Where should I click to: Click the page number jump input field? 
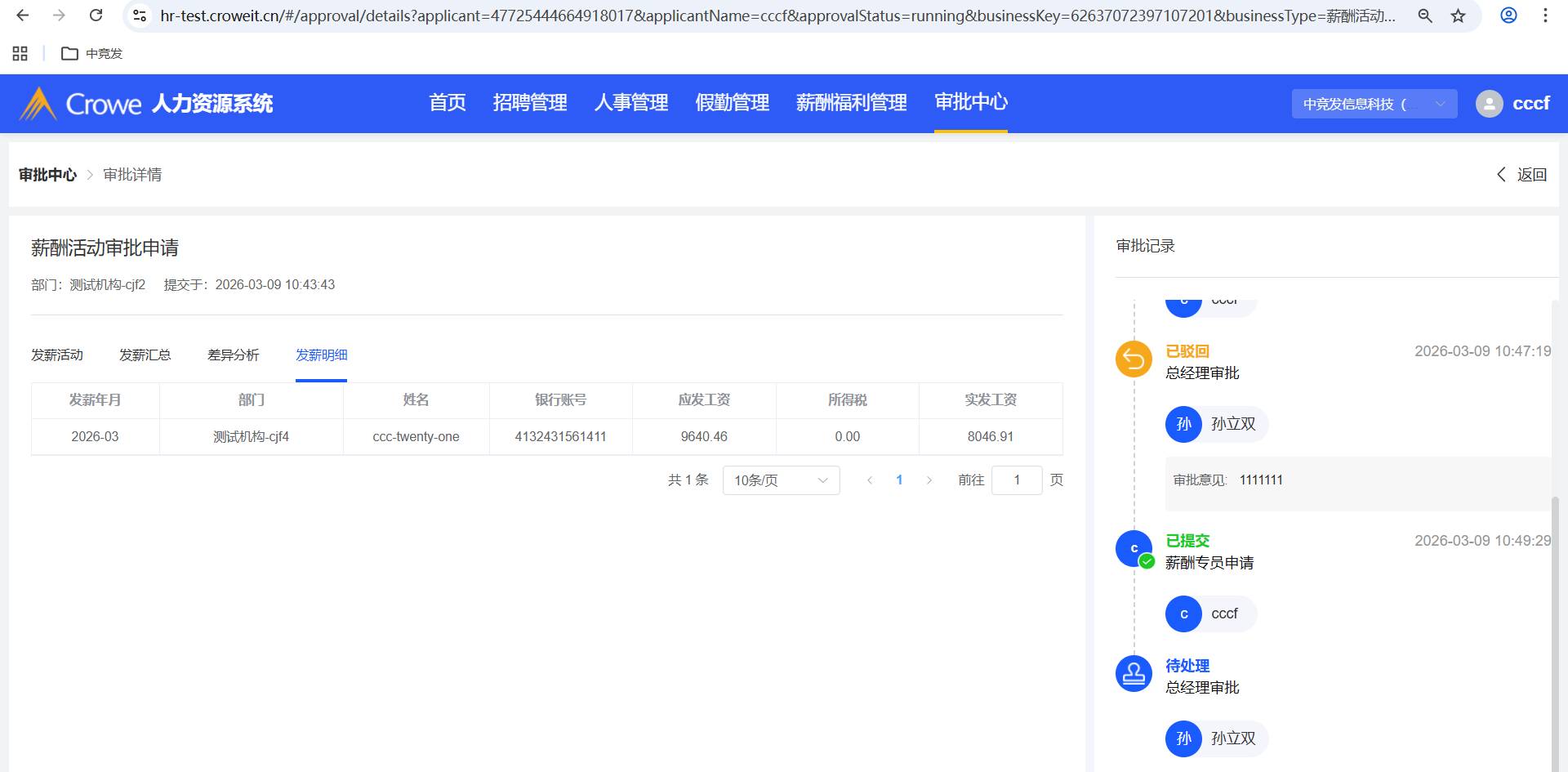(x=1016, y=480)
